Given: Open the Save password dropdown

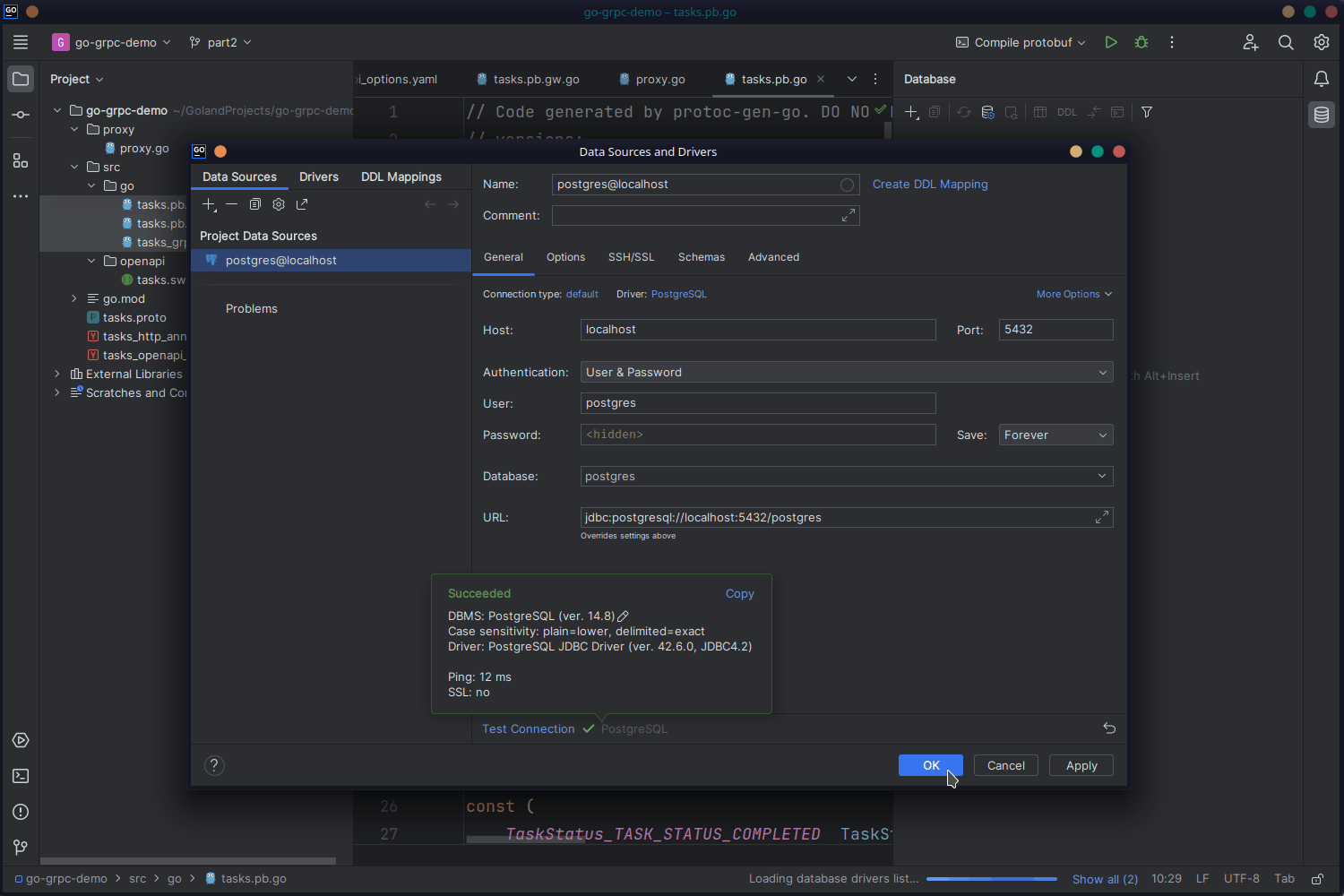Looking at the screenshot, I should (1055, 435).
